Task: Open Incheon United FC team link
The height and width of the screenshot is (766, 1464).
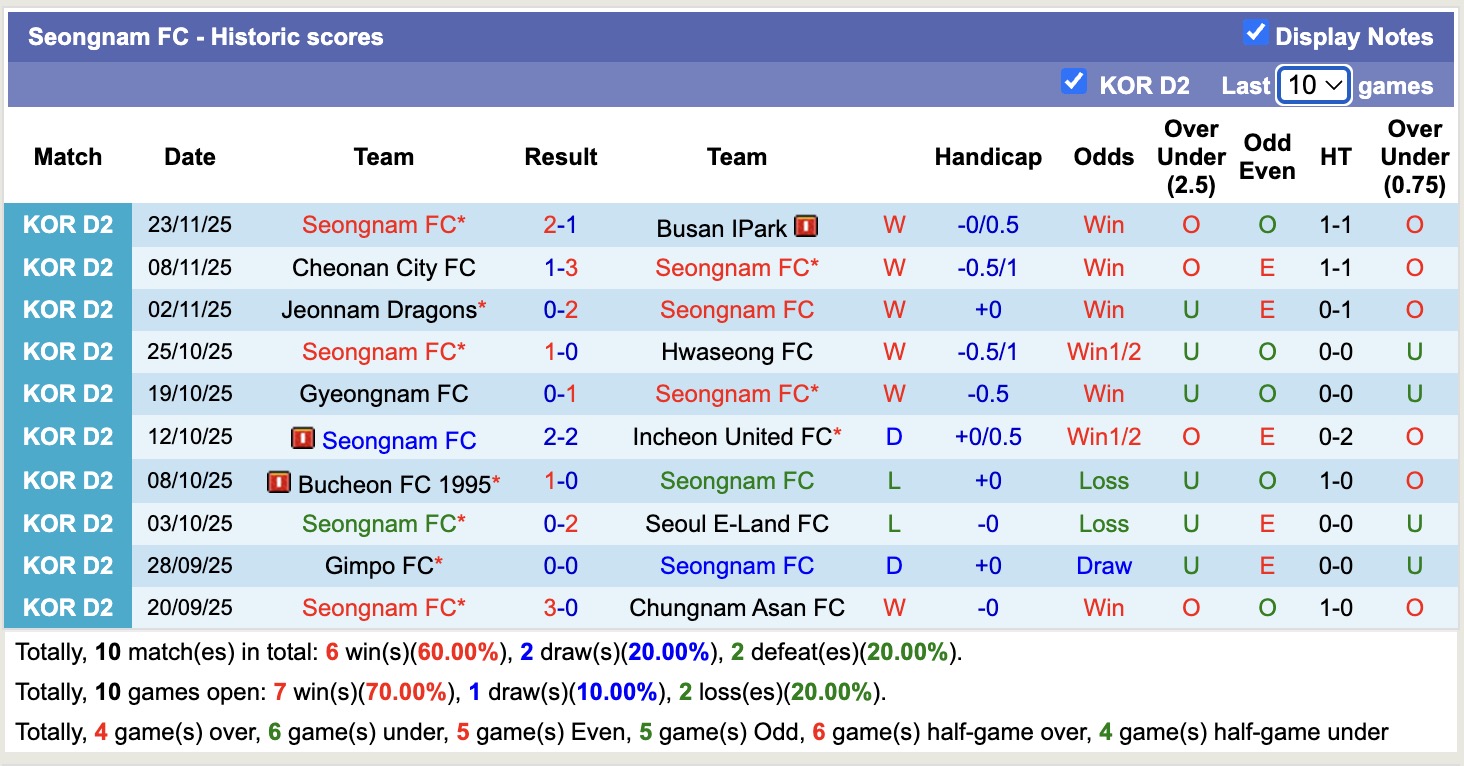Action: [732, 437]
